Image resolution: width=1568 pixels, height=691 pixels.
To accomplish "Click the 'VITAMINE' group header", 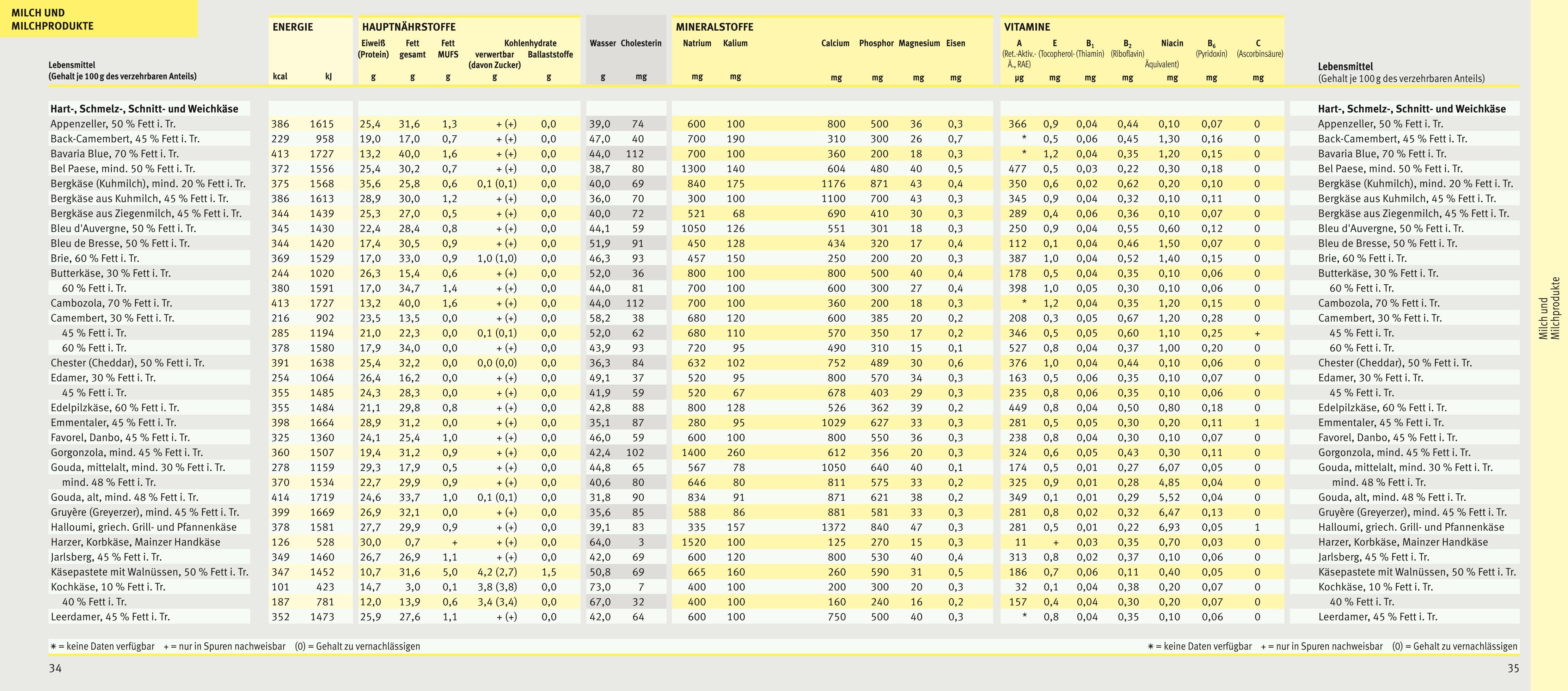I will point(1027,27).
